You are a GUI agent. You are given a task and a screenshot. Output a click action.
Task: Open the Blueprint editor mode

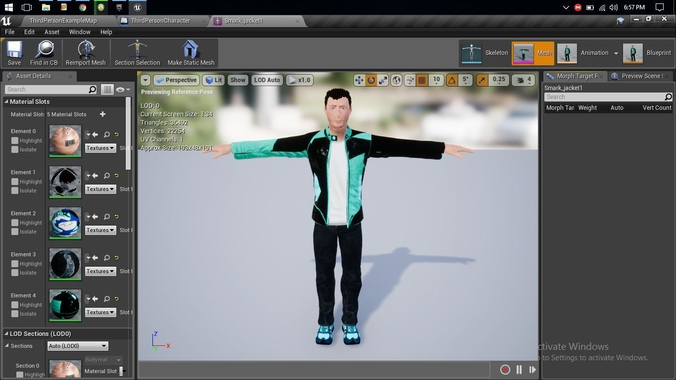click(648, 53)
